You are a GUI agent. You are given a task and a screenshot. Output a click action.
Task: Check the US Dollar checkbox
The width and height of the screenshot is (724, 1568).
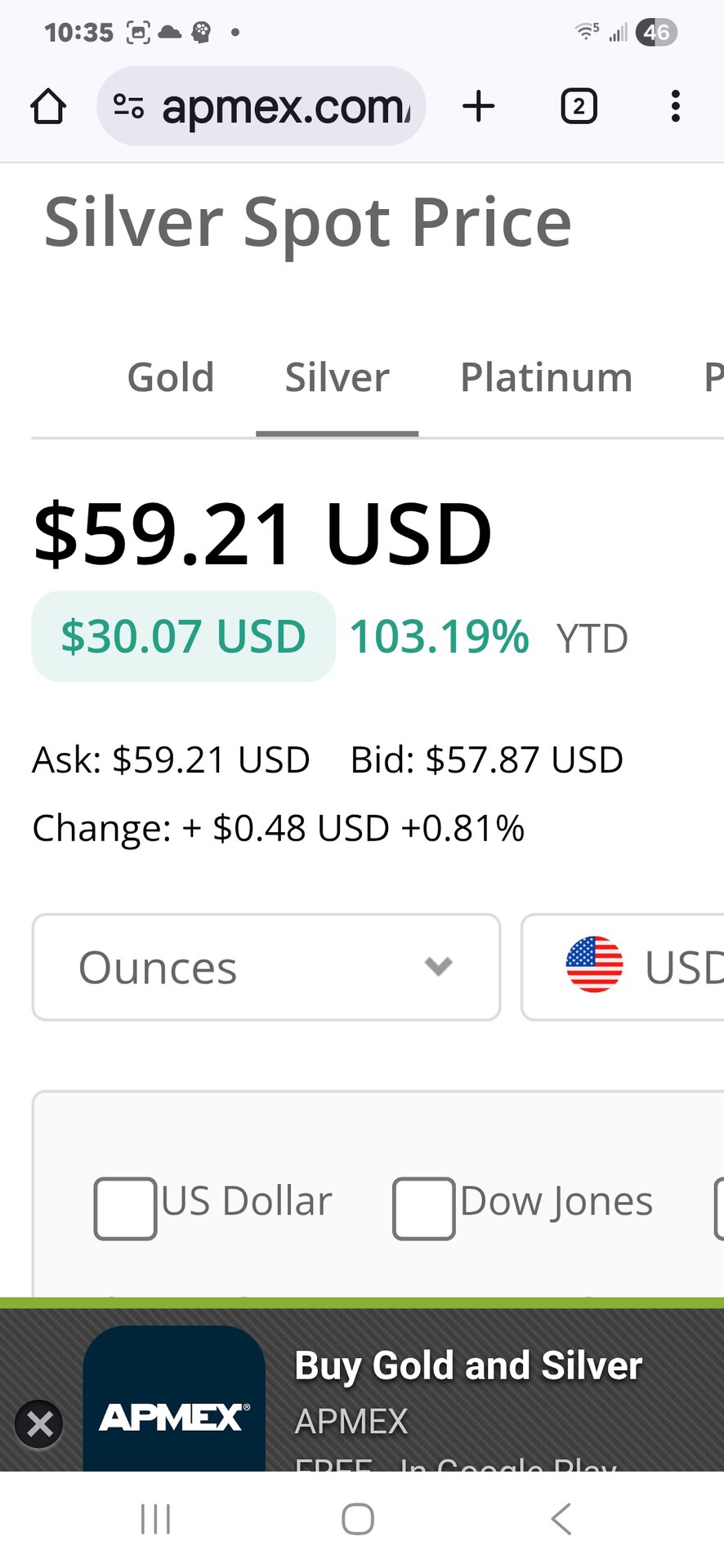click(125, 1209)
